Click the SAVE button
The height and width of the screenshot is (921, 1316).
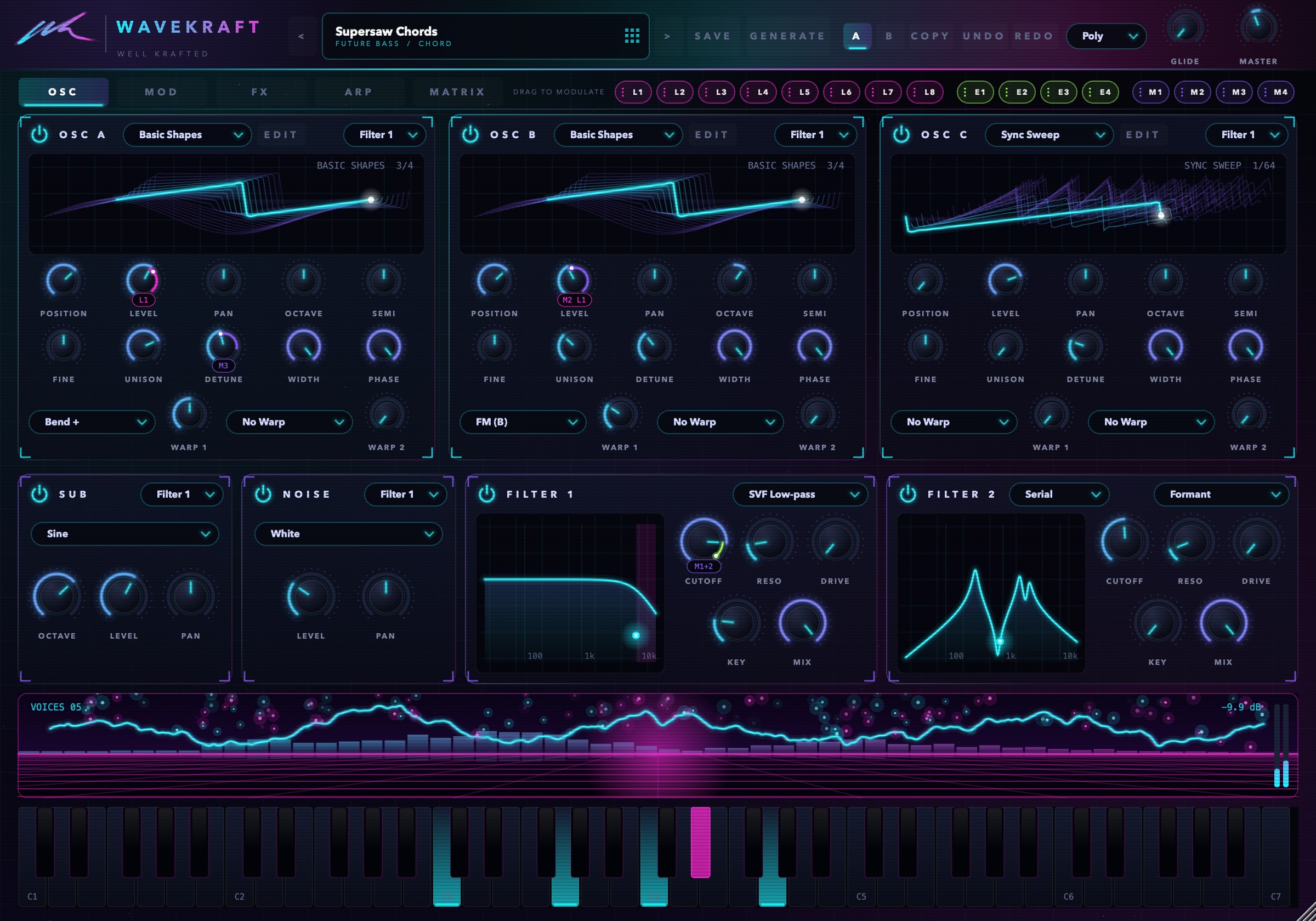coord(712,36)
